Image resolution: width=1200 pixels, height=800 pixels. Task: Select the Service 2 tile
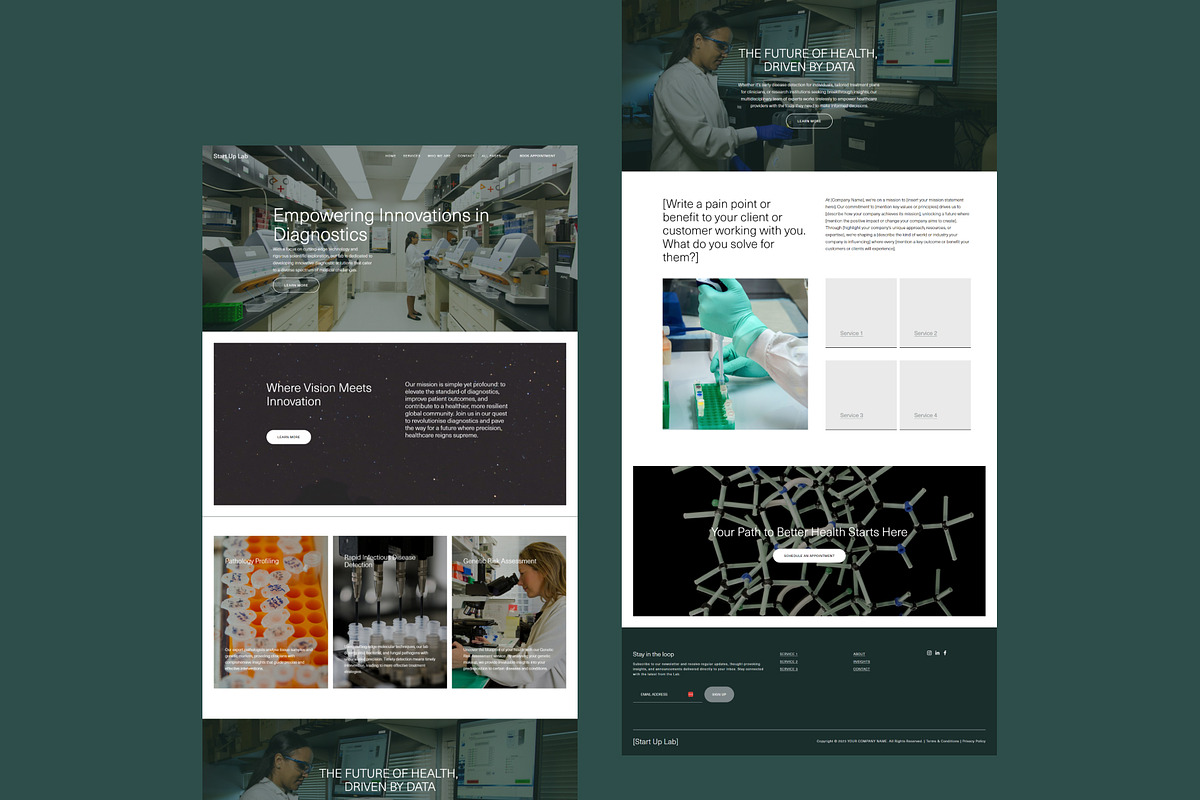[x=935, y=313]
